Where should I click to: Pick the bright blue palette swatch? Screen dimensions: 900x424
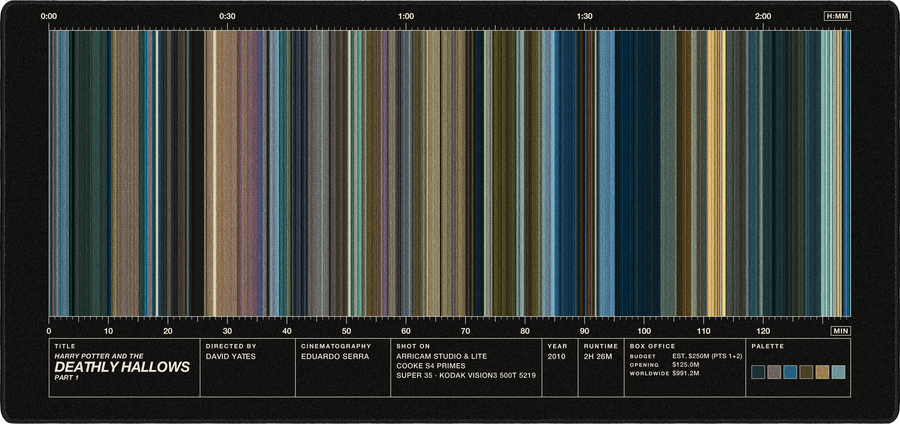790,372
